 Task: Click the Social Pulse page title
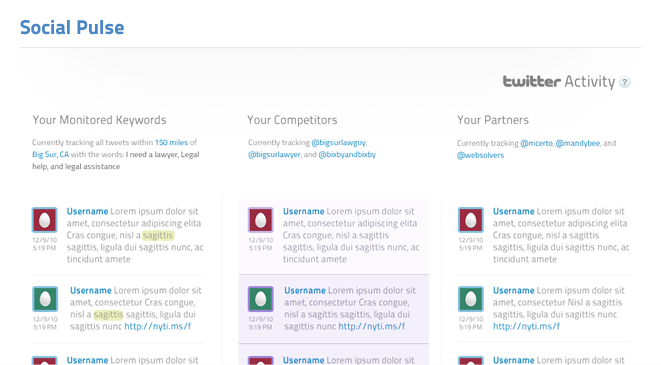[72, 28]
